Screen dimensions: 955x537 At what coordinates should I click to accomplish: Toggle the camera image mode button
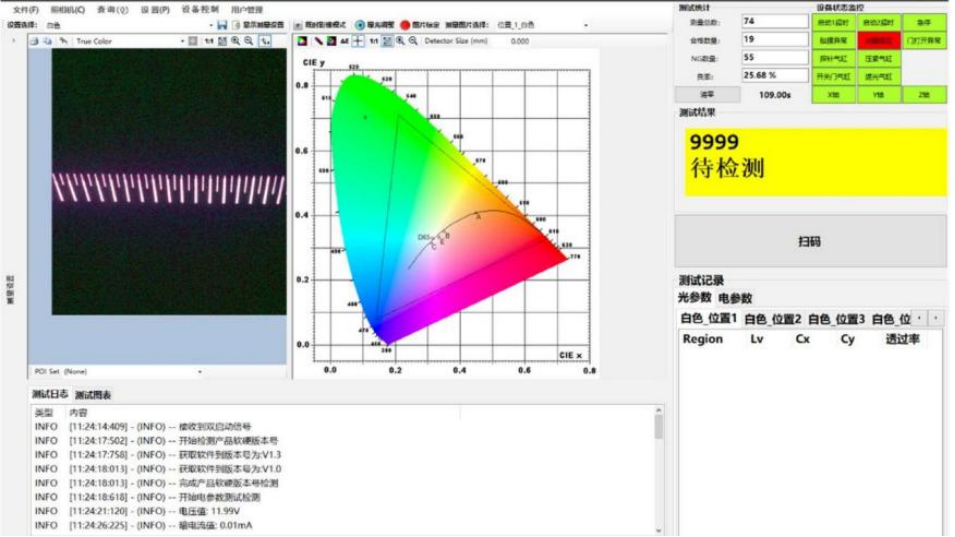point(298,25)
